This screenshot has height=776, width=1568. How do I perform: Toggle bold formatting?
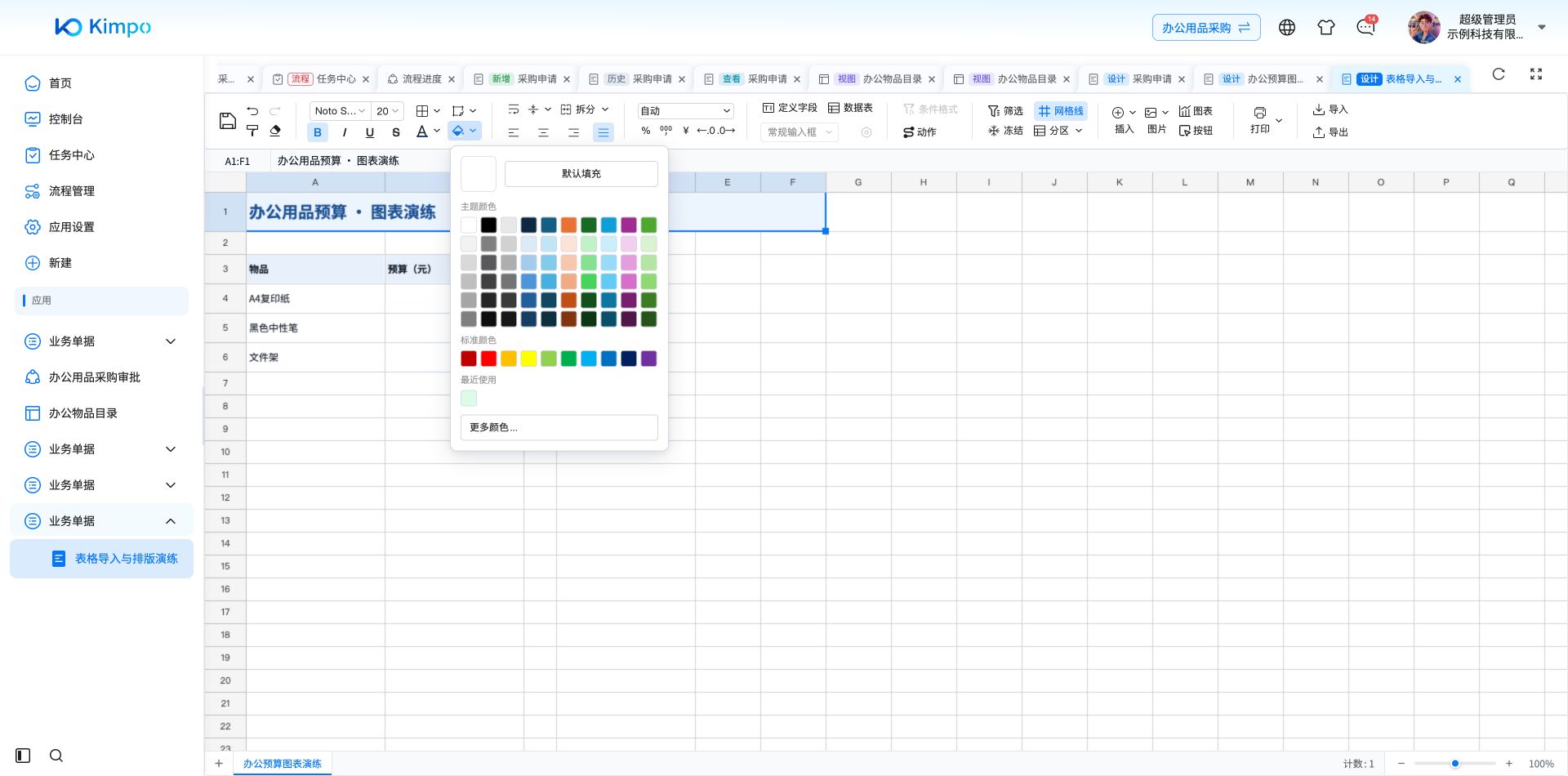[318, 132]
